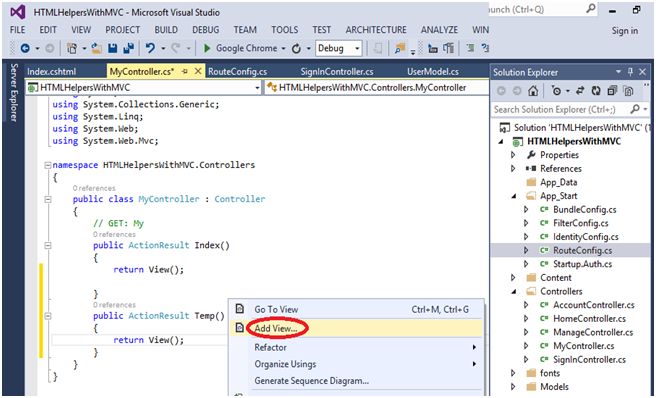
Task: Collapse the Index method code block
Action: 48,246
